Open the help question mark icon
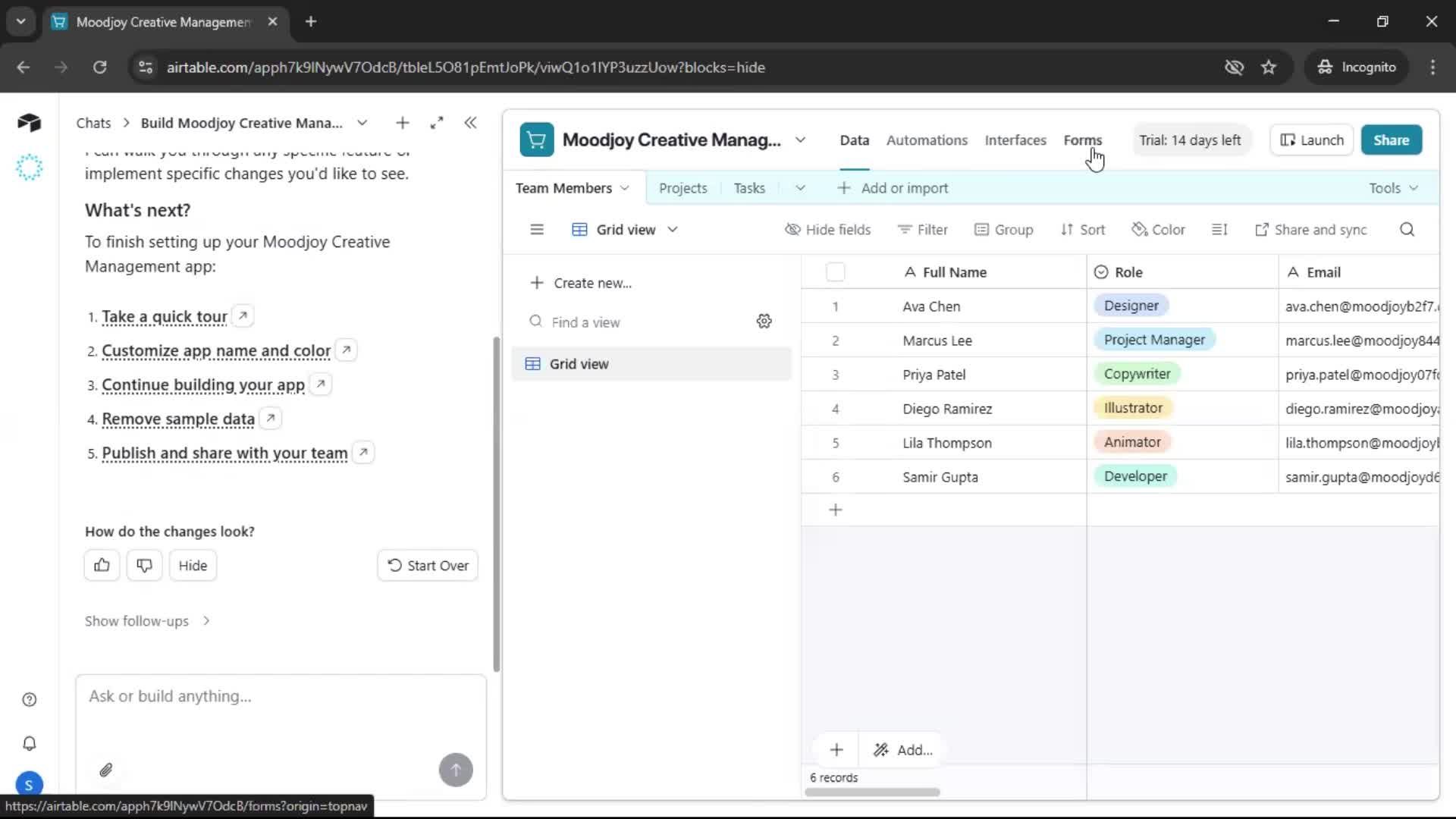The image size is (1456, 819). [x=30, y=700]
